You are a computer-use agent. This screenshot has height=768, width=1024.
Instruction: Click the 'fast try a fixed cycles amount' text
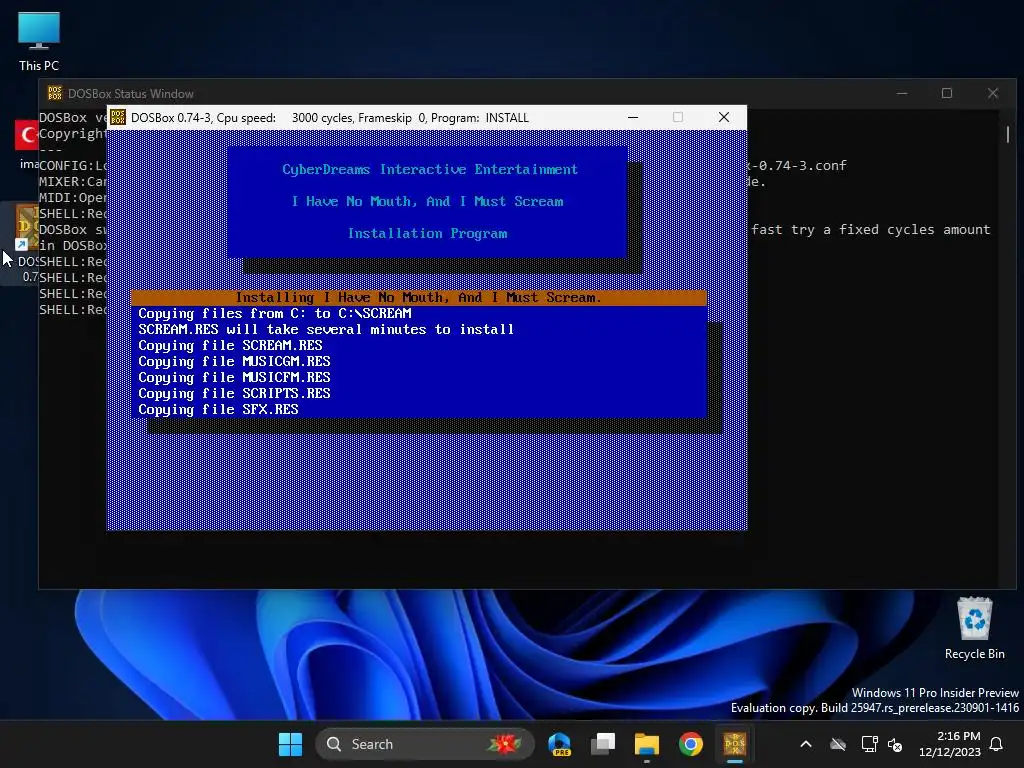click(x=871, y=230)
